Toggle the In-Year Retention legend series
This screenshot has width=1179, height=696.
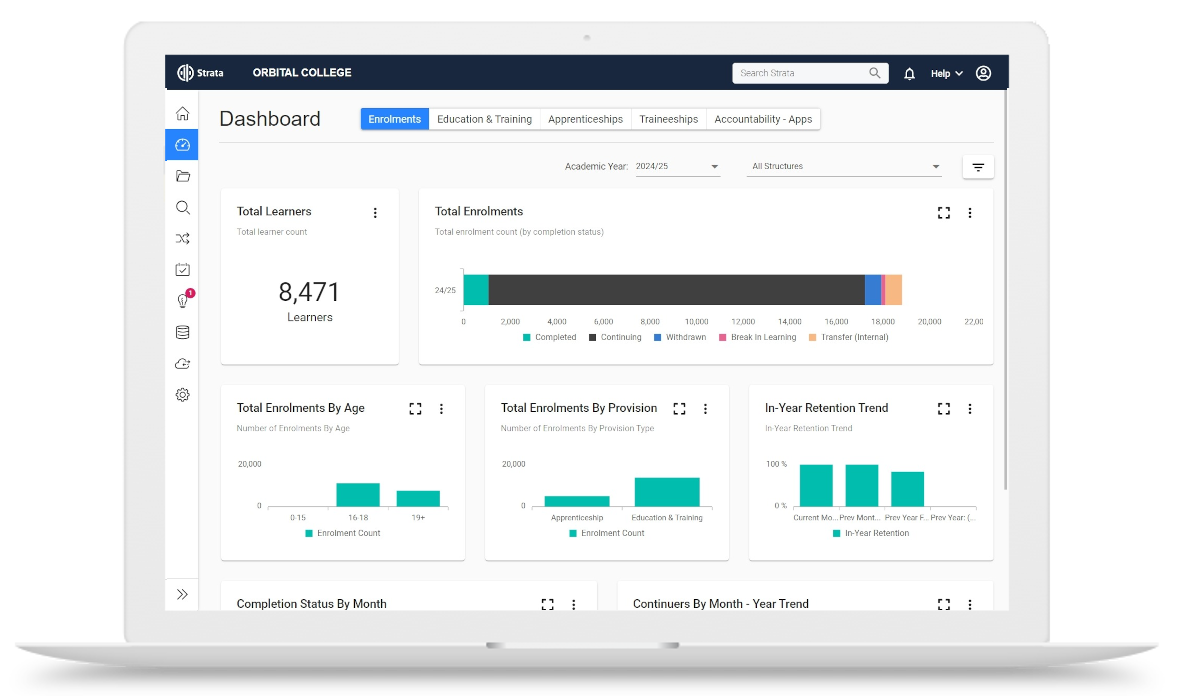871,534
